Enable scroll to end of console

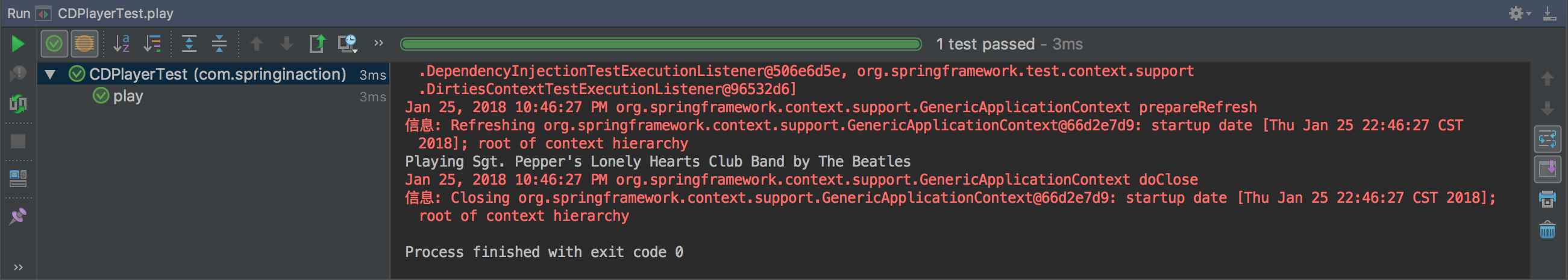click(1548, 170)
